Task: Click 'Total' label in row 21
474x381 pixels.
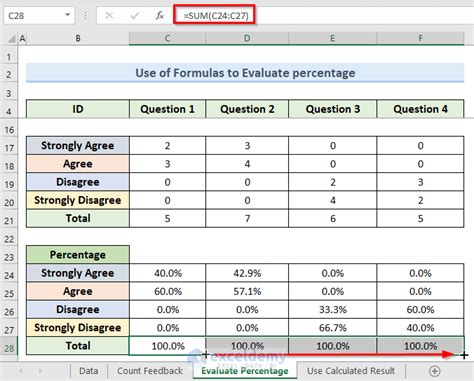Action: 78,218
